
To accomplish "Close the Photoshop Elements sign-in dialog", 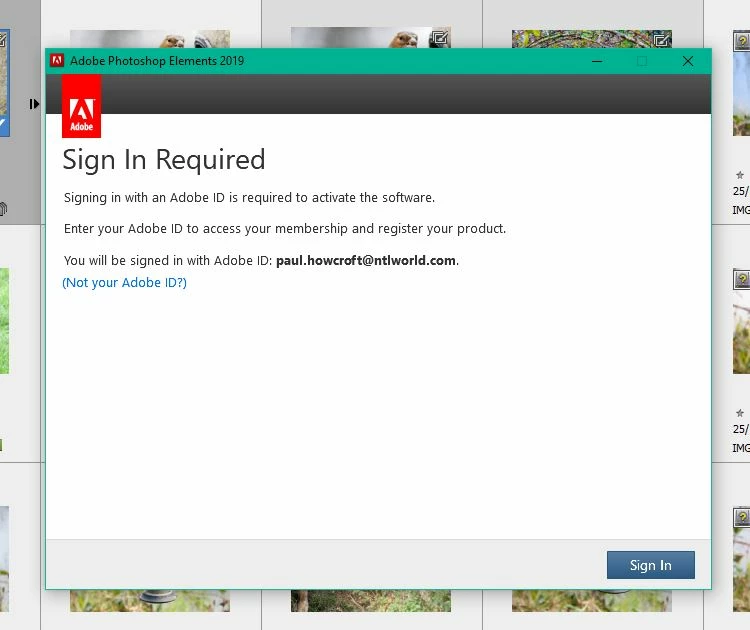I will (688, 61).
